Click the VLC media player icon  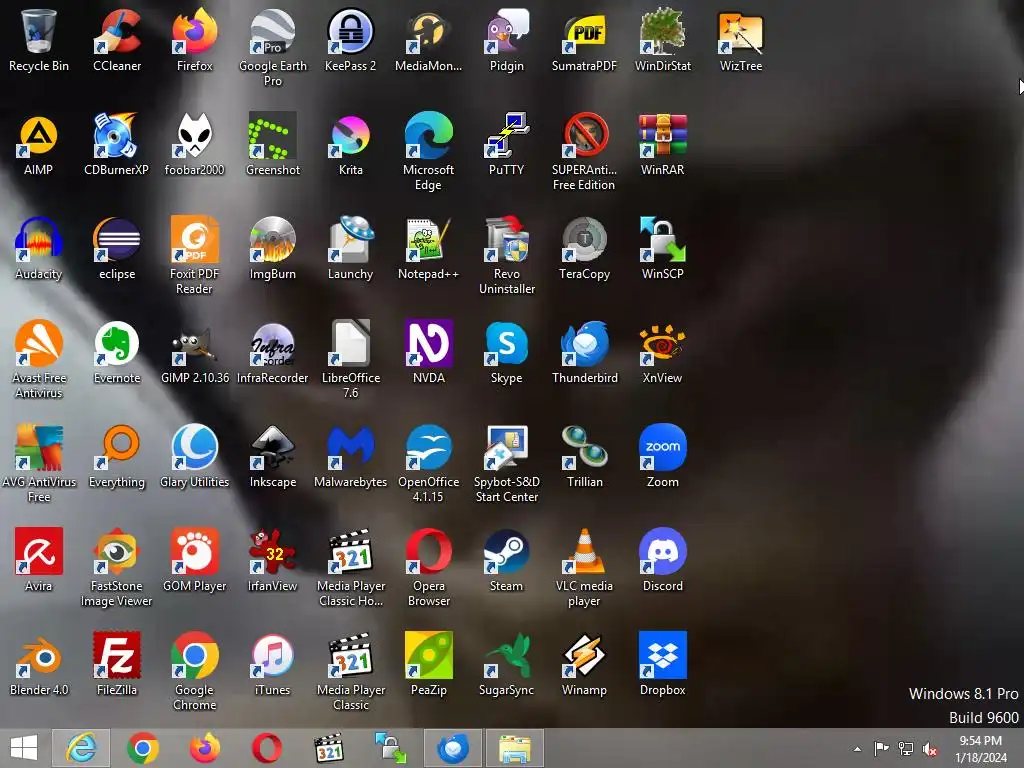[x=584, y=567]
